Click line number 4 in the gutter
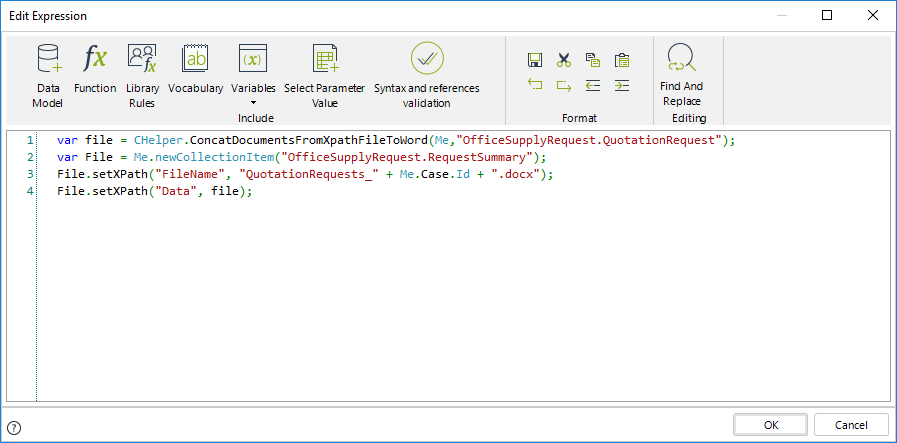 click(x=30, y=191)
